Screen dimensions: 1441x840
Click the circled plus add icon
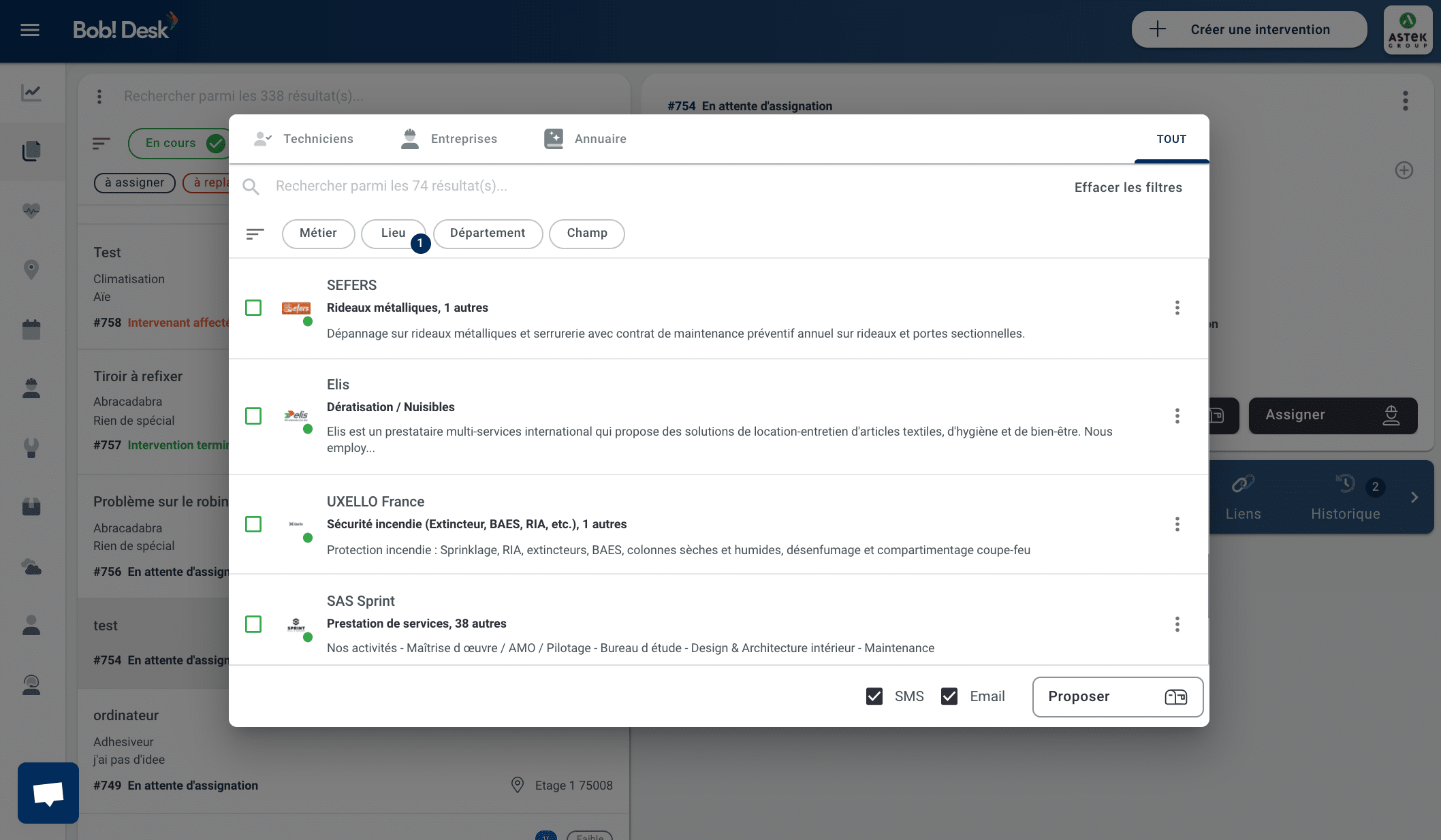1404,170
